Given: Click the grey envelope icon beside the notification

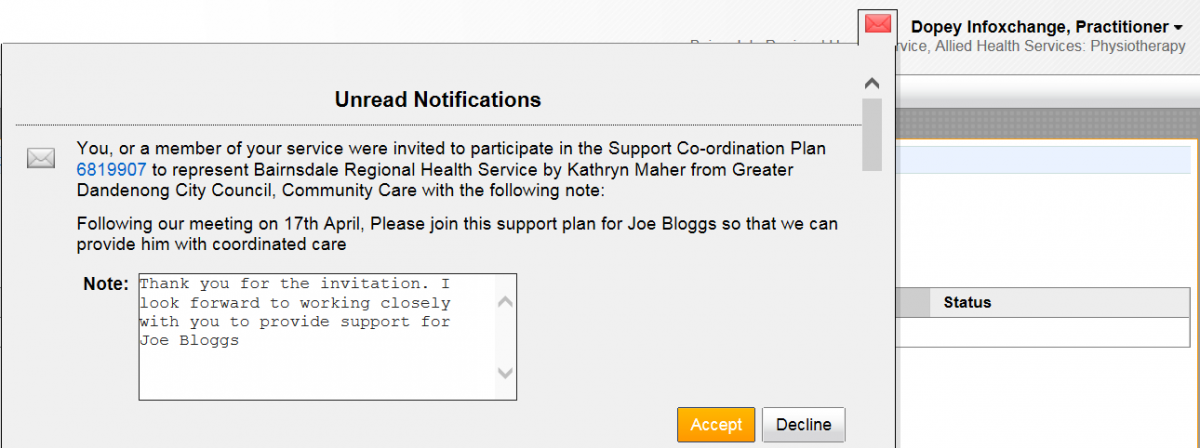Looking at the screenshot, I should [x=41, y=158].
